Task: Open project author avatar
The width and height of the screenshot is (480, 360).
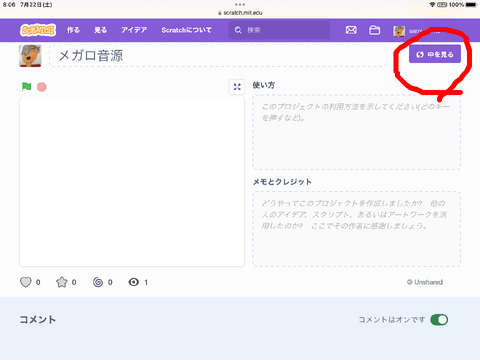Action: (x=30, y=55)
